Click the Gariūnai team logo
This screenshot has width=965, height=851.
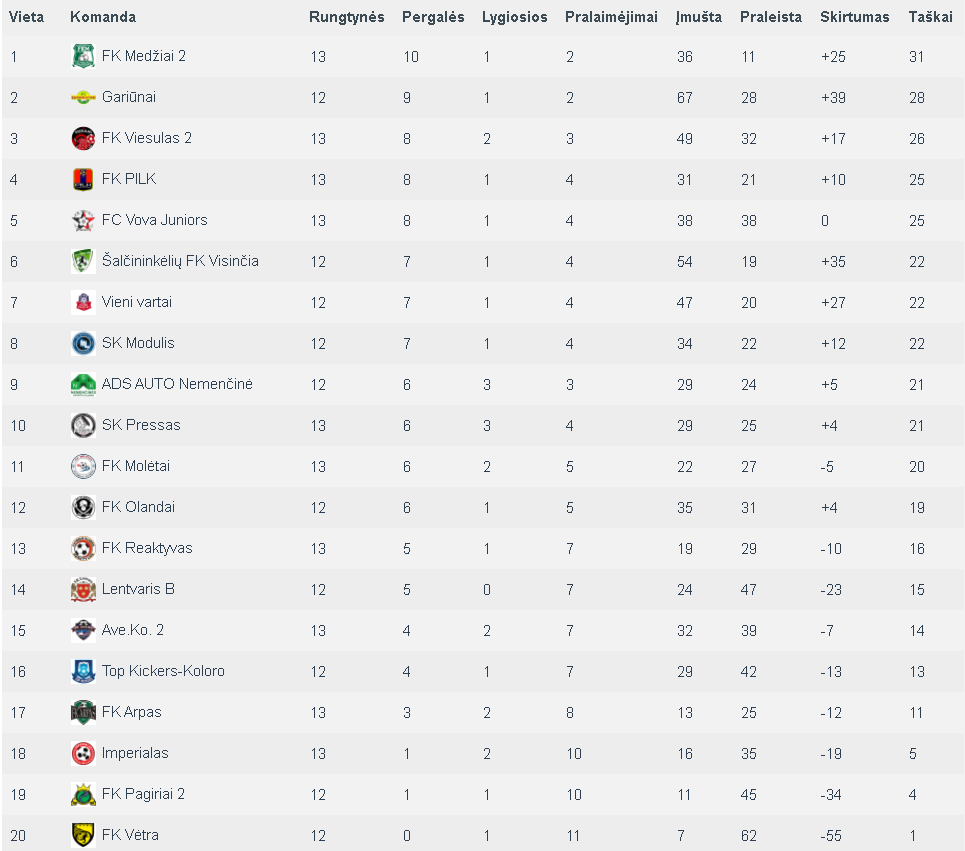pyautogui.click(x=83, y=97)
